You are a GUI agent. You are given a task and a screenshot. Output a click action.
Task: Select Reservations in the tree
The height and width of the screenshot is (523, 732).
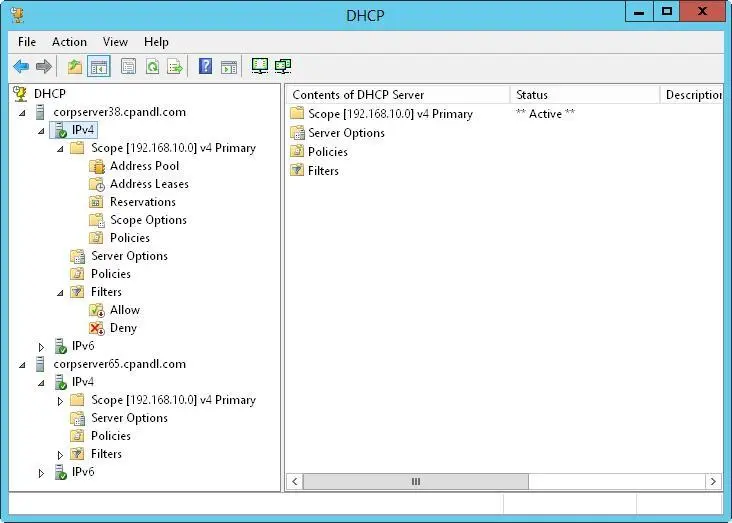point(142,202)
